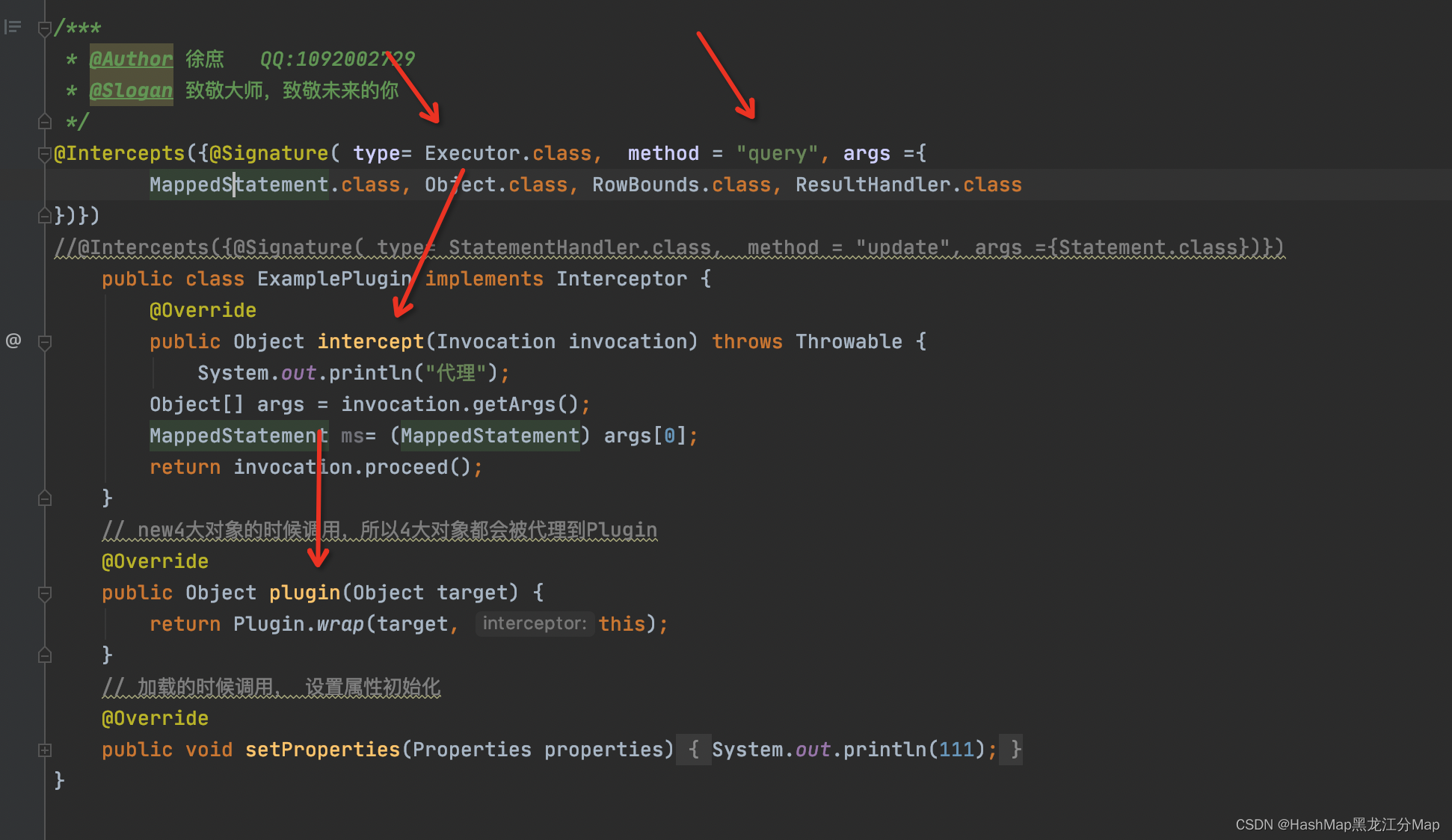Image resolution: width=1452 pixels, height=840 pixels.
Task: Click the // 加载的时候调用 comment
Action: pyautogui.click(x=271, y=687)
